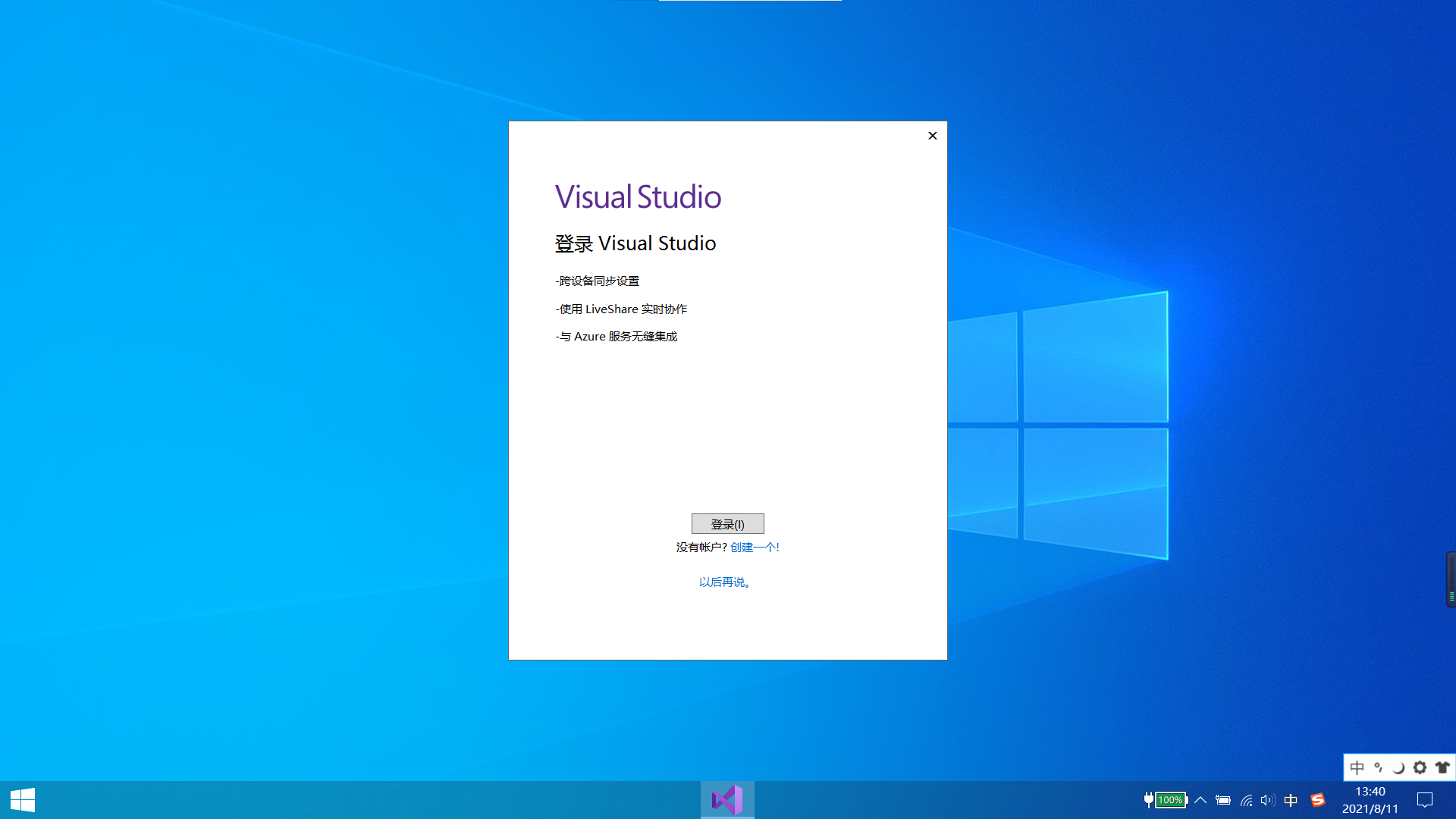
Task: Toggle the punctuation mode icon on language bar
Action: click(x=1378, y=767)
